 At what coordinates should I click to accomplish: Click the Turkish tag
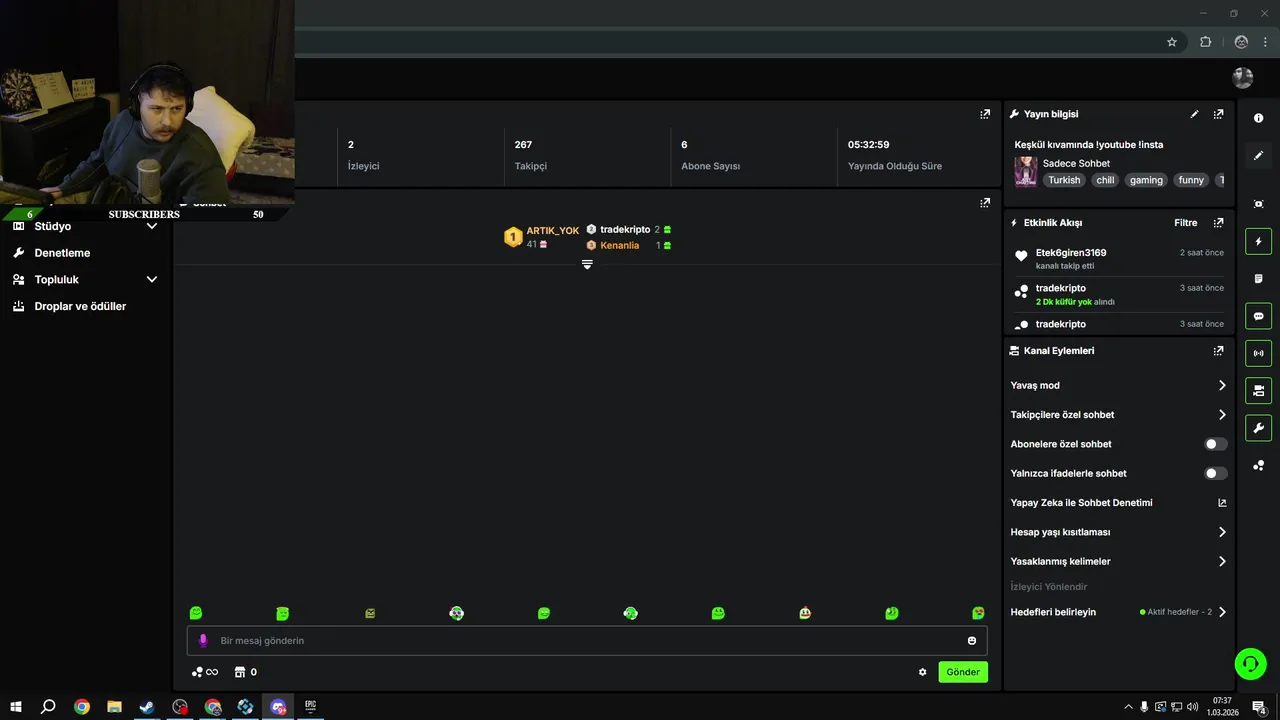(1064, 180)
